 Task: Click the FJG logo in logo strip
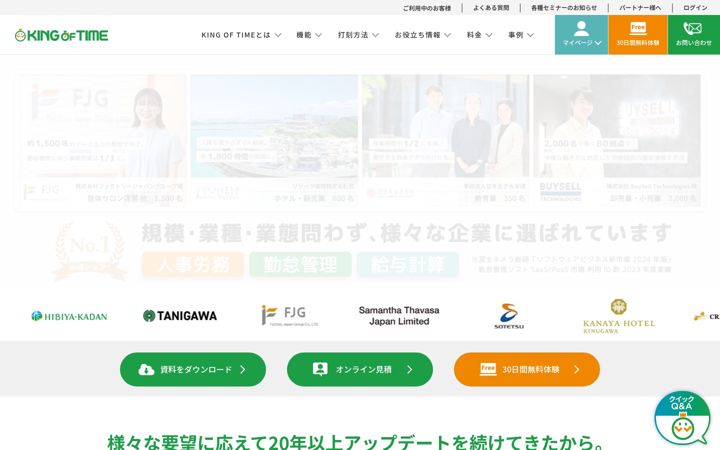(x=290, y=315)
